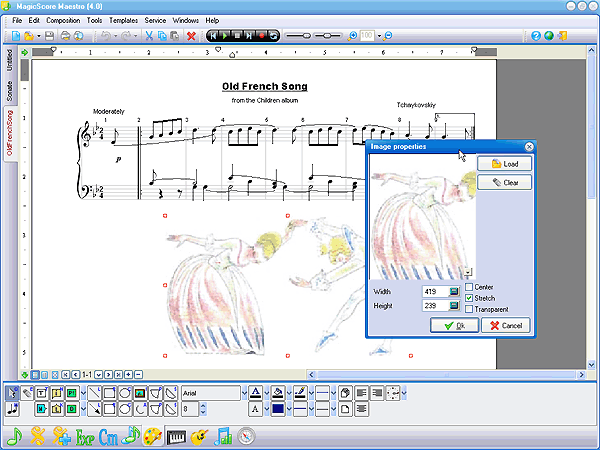
Task: Open the File menu
Action: pyautogui.click(x=17, y=21)
